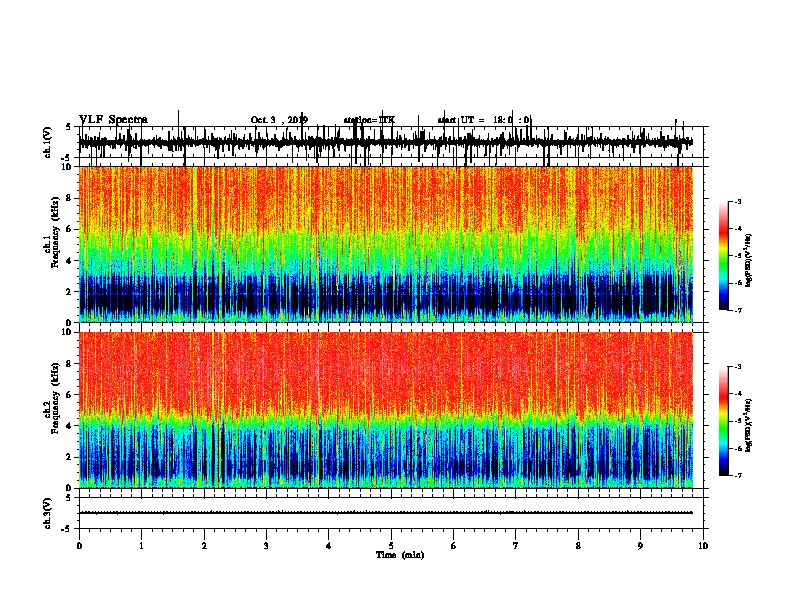Select the "Time (min)" x-axis title
The height and width of the screenshot is (612, 792).
[x=400, y=555]
